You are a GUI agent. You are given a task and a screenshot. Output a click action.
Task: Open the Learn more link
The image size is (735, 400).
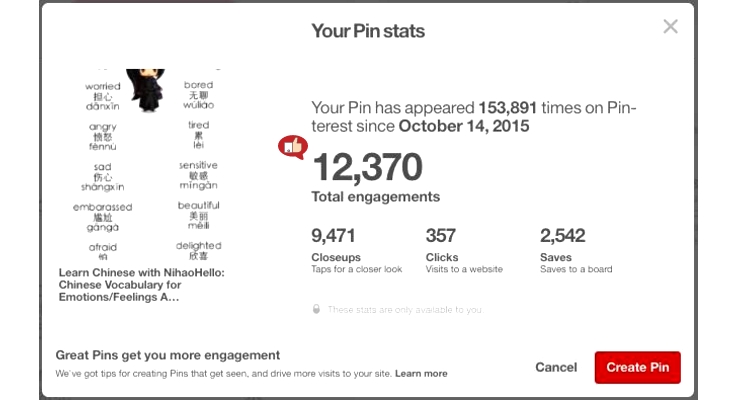point(421,374)
